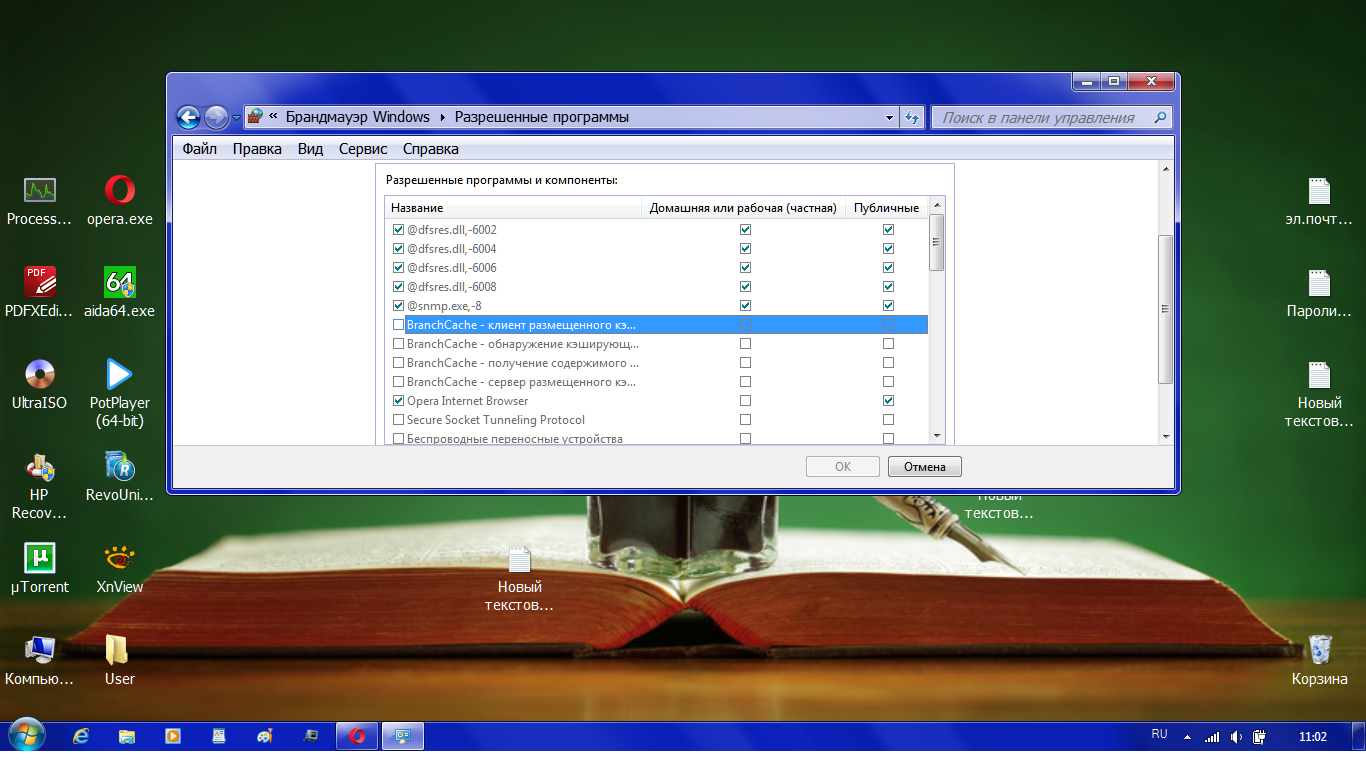This screenshot has width=1366, height=768.
Task: Open UltraISO desktop shortcut
Action: (40, 375)
